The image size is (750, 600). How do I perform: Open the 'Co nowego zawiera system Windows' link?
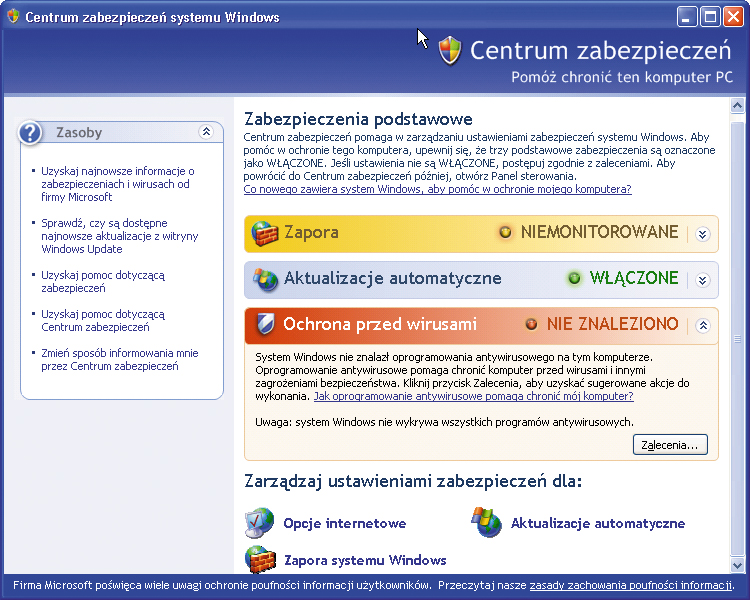coord(437,189)
